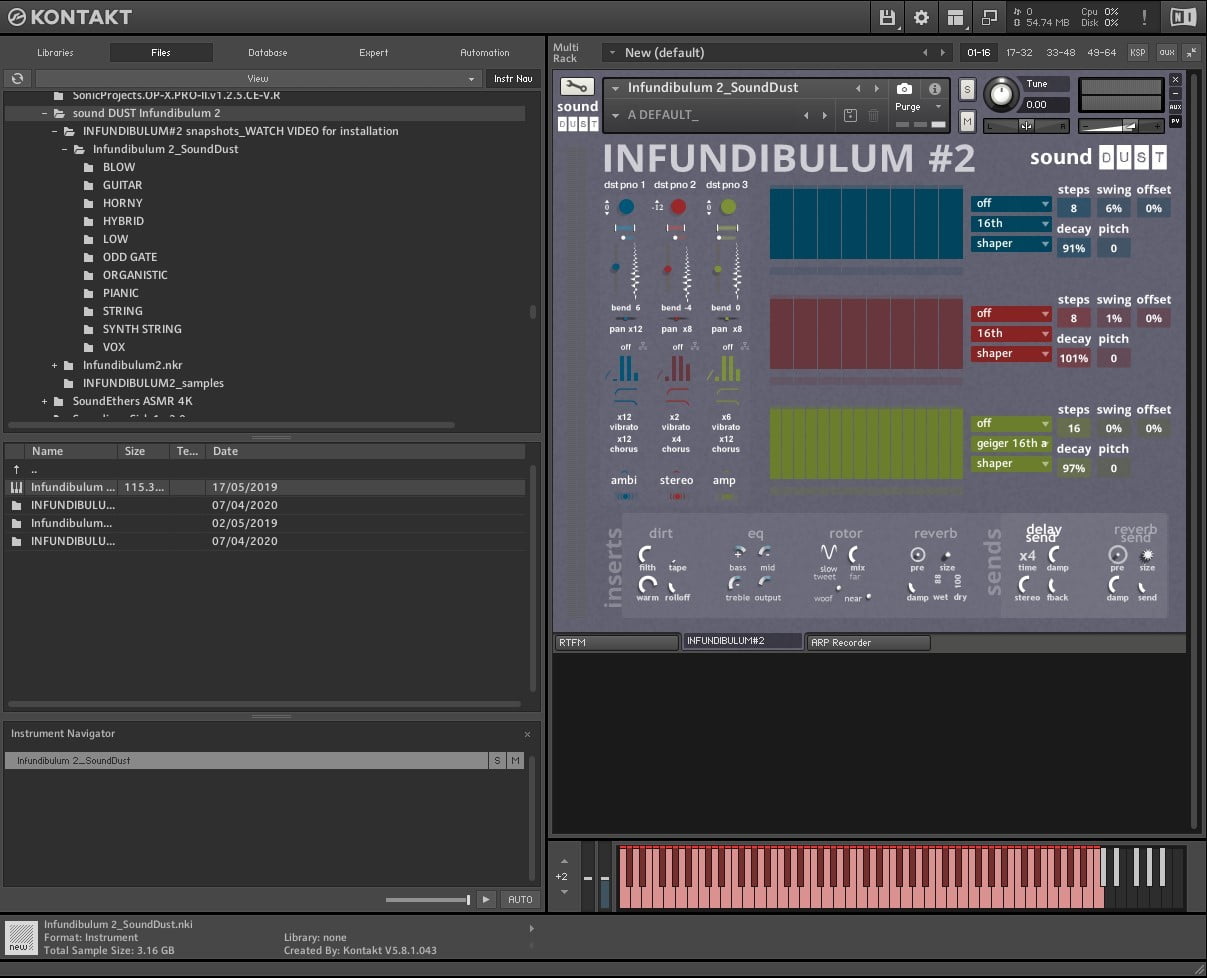
Task: Open the ARP Recorder script tab
Action: coord(868,642)
